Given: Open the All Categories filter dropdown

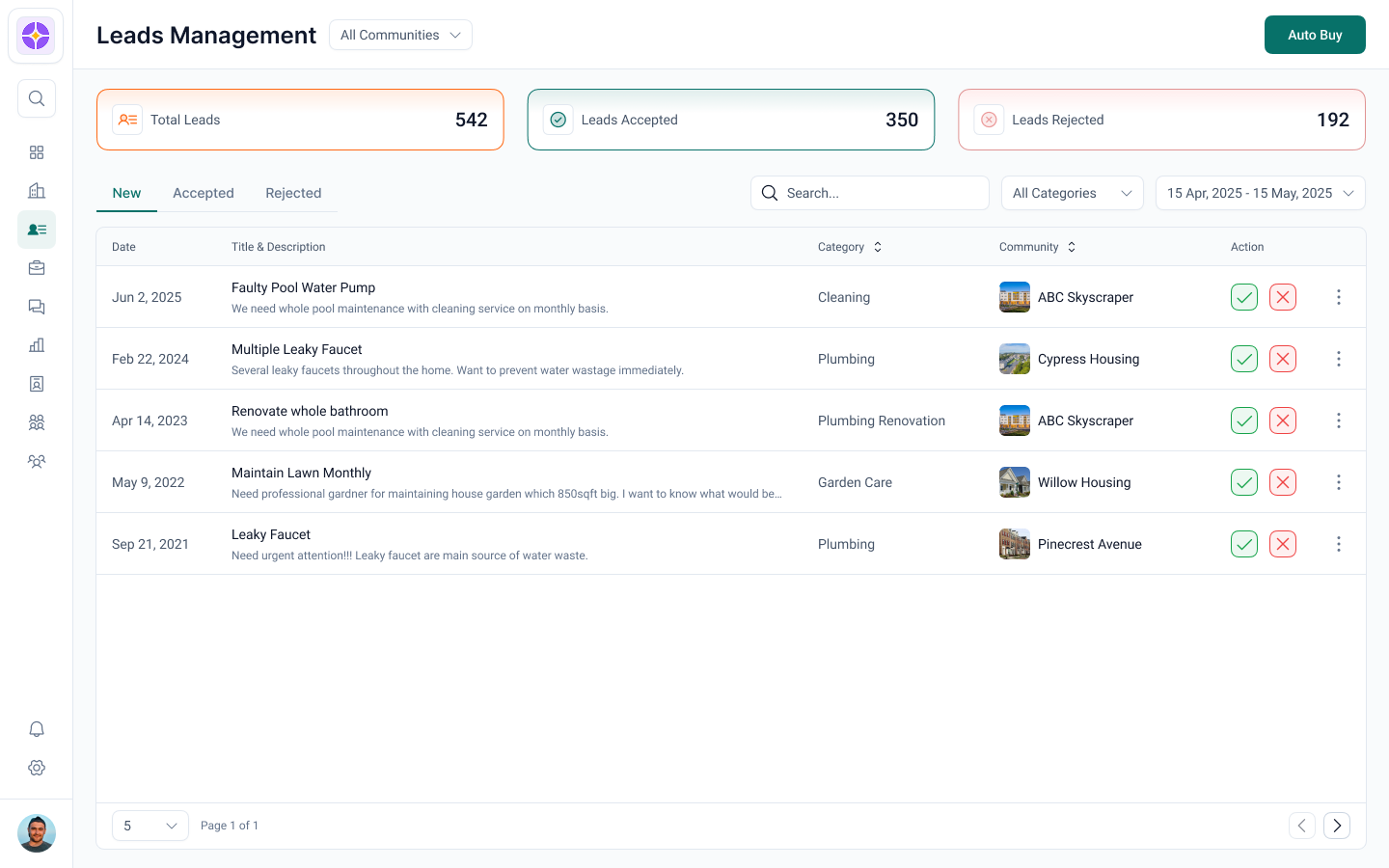Looking at the screenshot, I should coord(1072,193).
